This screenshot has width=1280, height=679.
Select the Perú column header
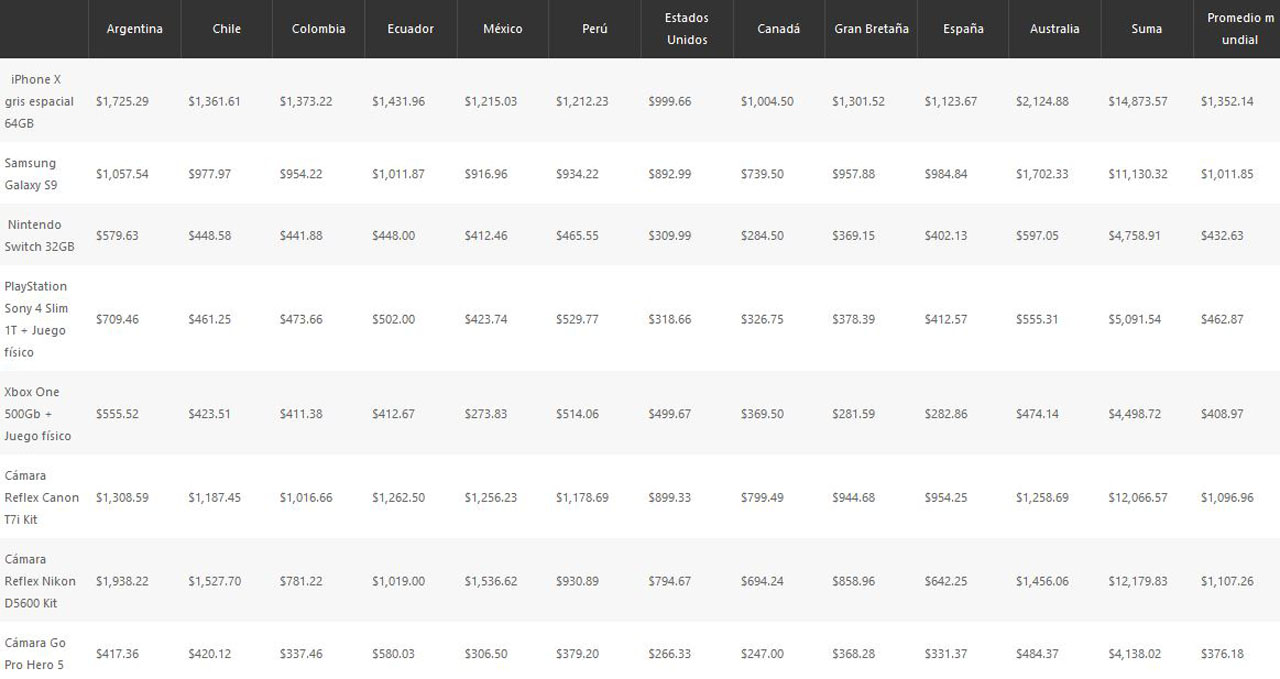(595, 29)
